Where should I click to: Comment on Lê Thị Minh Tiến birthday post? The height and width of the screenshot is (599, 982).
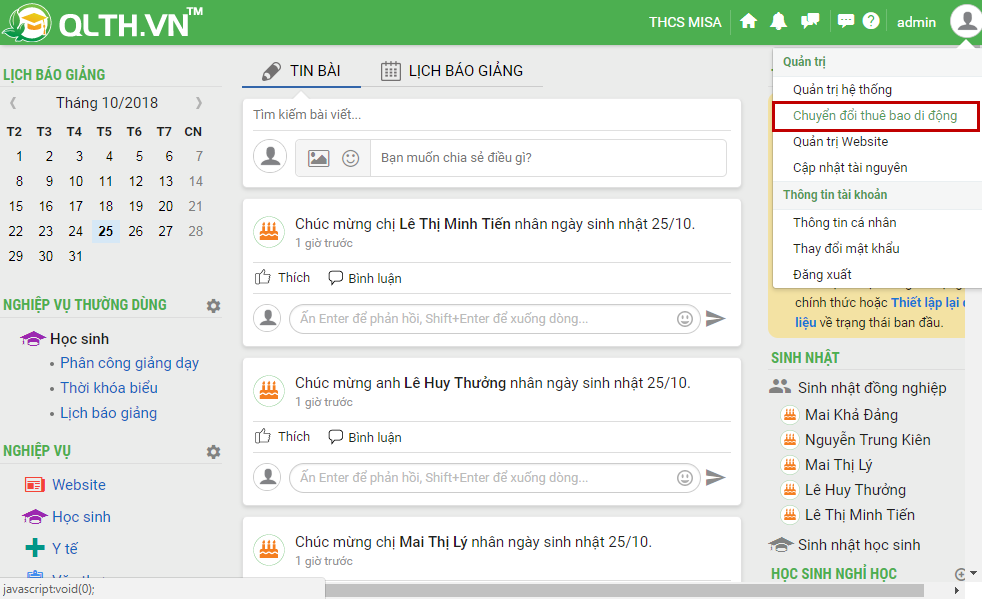click(365, 278)
